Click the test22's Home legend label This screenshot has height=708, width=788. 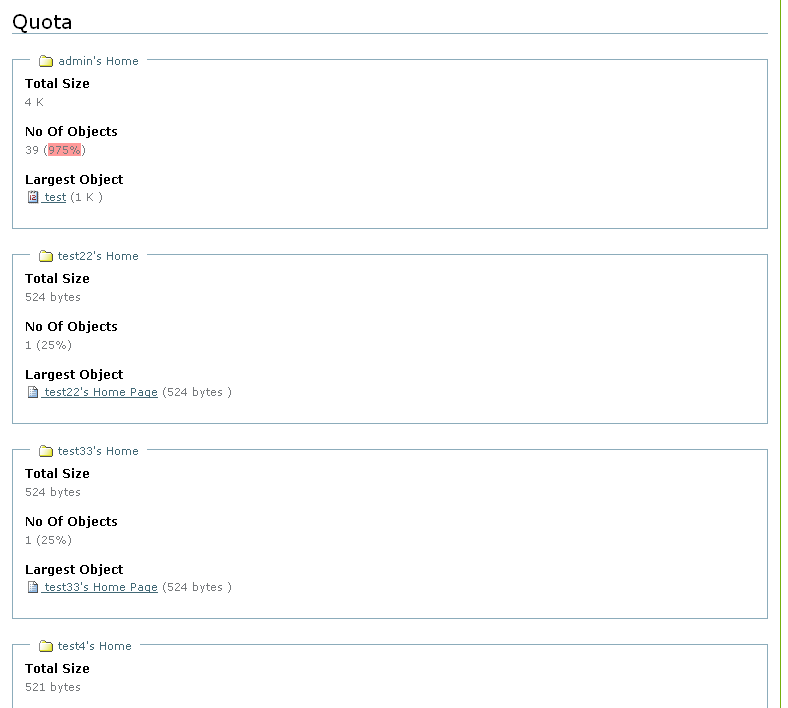[98, 256]
